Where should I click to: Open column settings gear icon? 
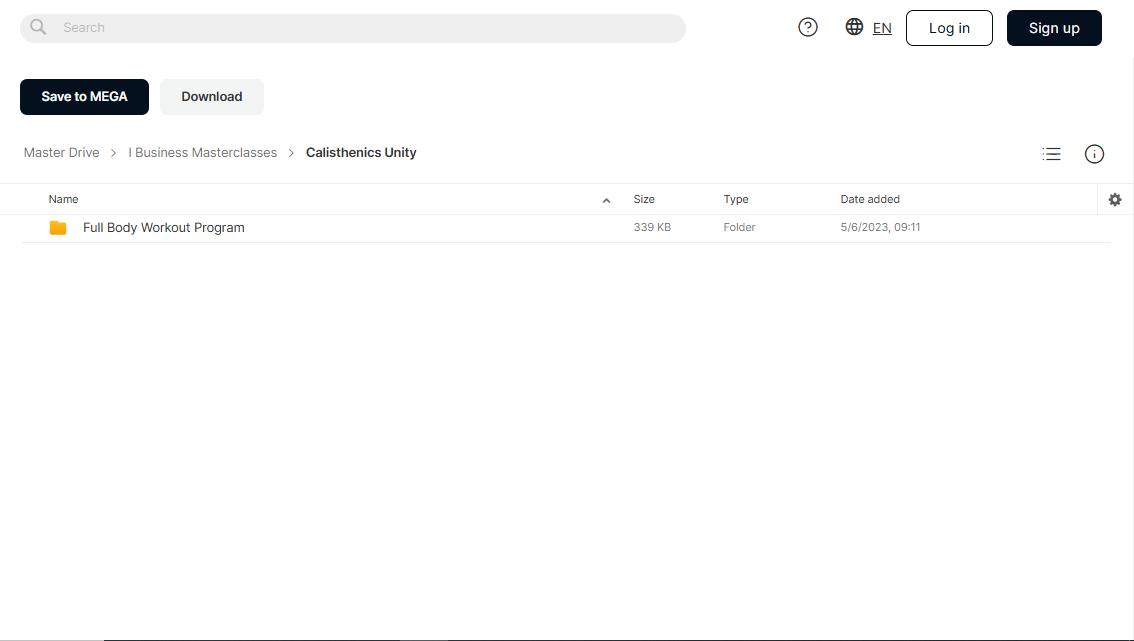[x=1115, y=200]
